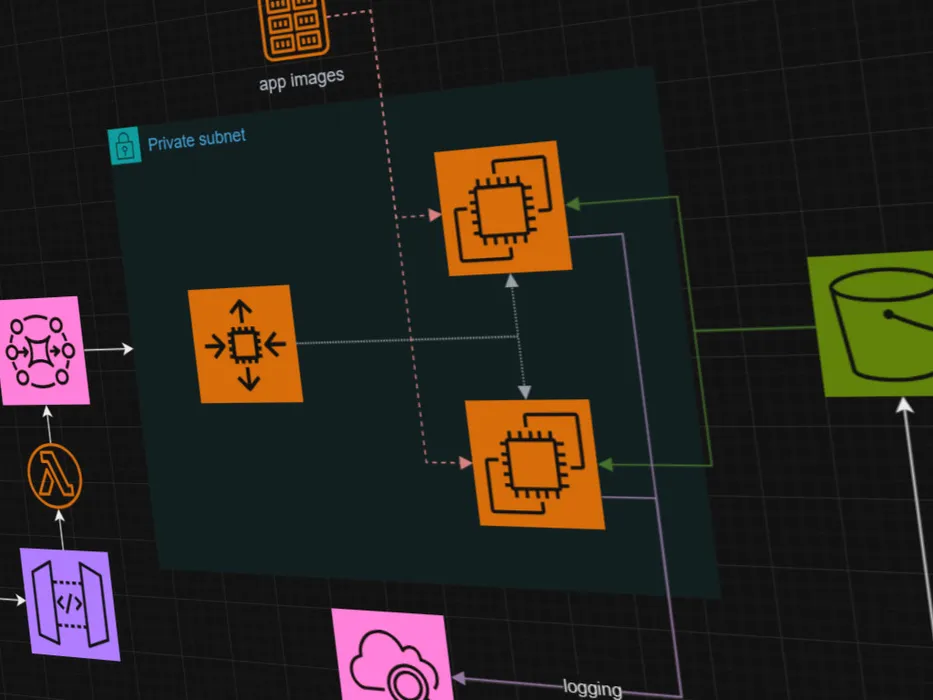Select the upper EC2 instance icon

502,208
